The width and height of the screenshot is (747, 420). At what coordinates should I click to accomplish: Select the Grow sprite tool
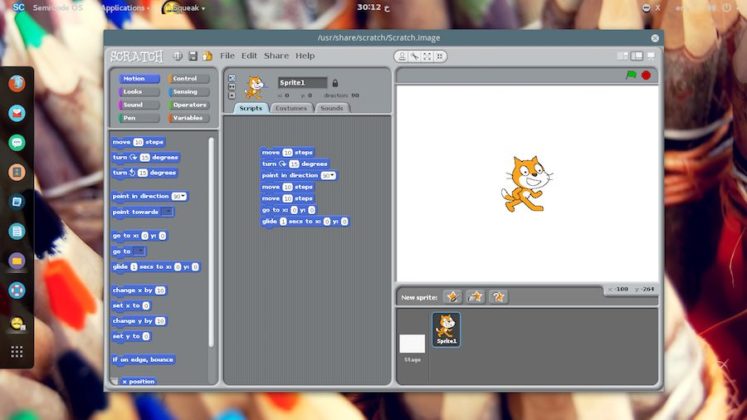click(x=427, y=56)
